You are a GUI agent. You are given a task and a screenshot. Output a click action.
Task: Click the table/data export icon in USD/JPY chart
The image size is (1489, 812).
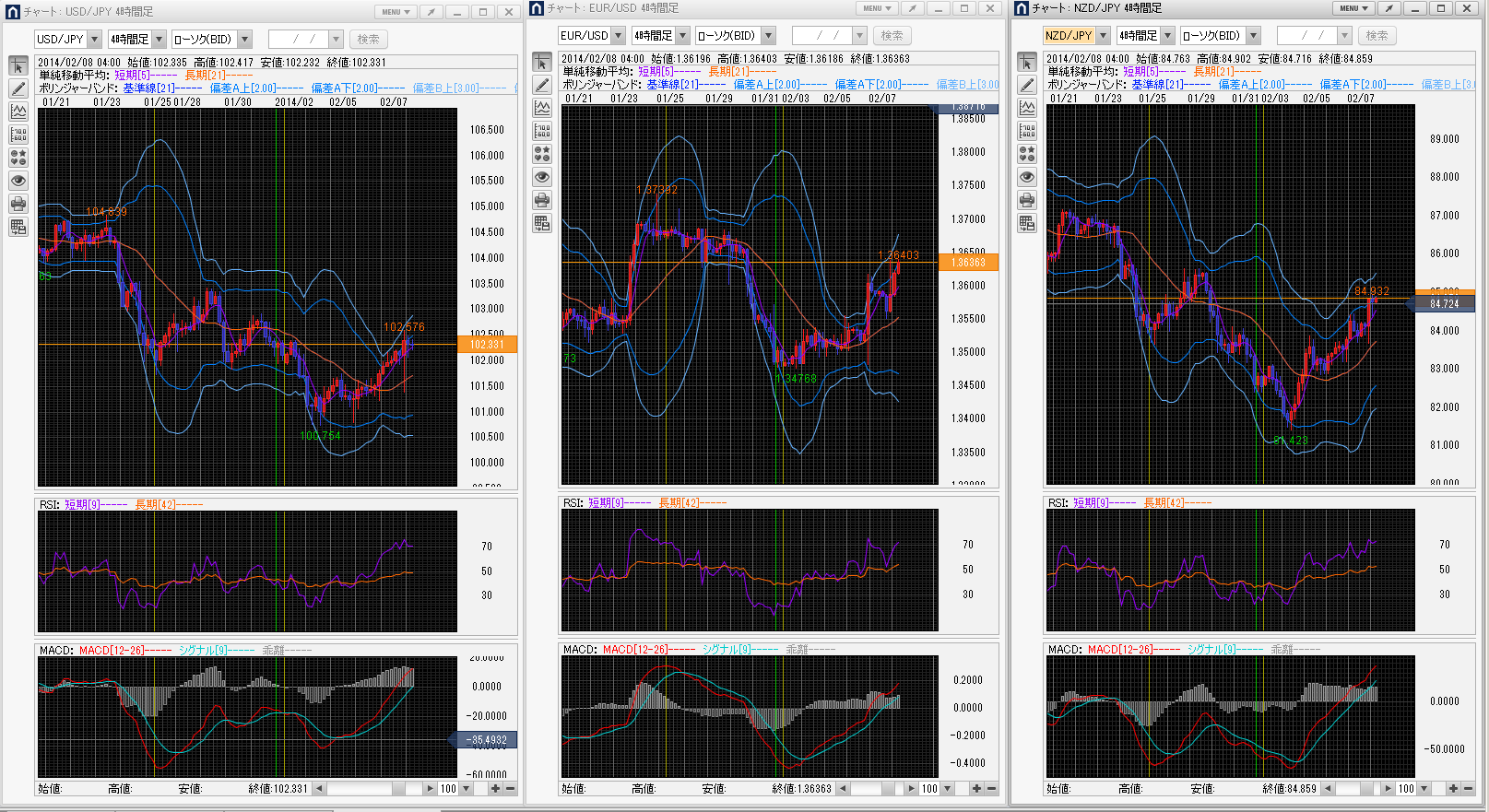[x=18, y=227]
